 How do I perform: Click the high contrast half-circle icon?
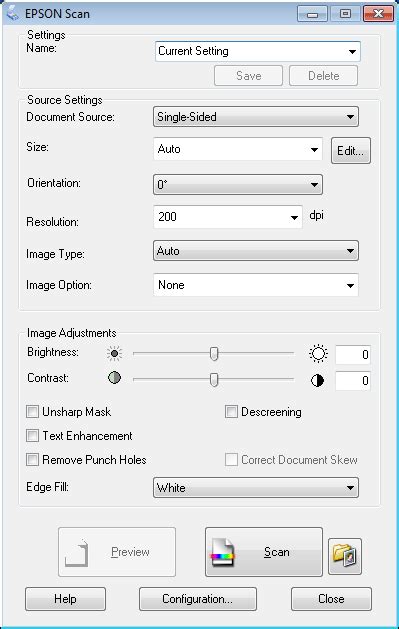tap(317, 380)
